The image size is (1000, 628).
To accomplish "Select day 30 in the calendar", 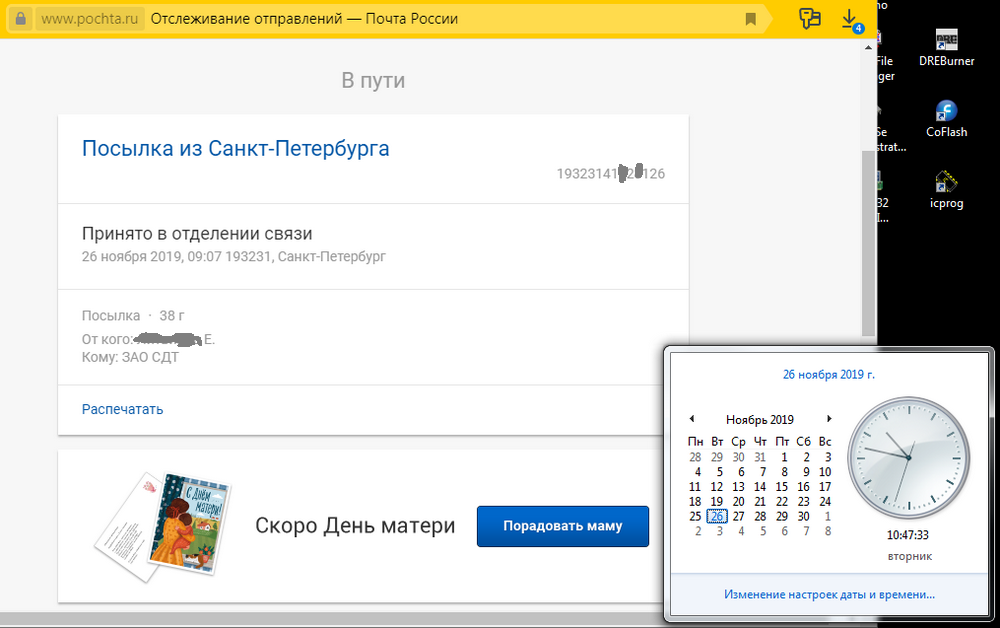I will point(804,516).
